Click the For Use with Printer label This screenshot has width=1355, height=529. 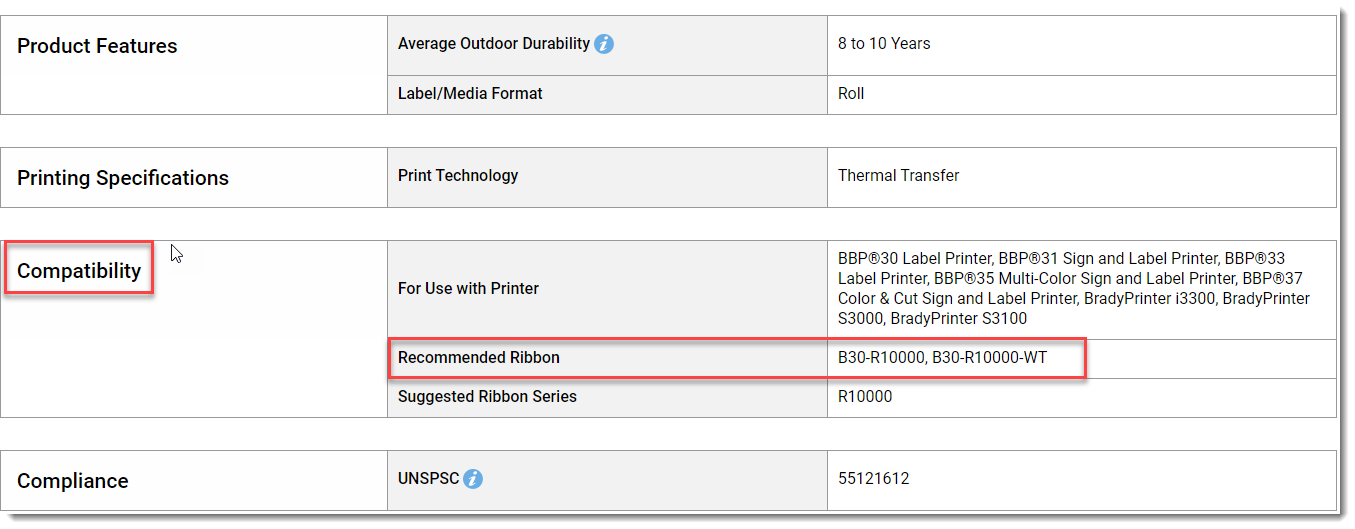(468, 288)
